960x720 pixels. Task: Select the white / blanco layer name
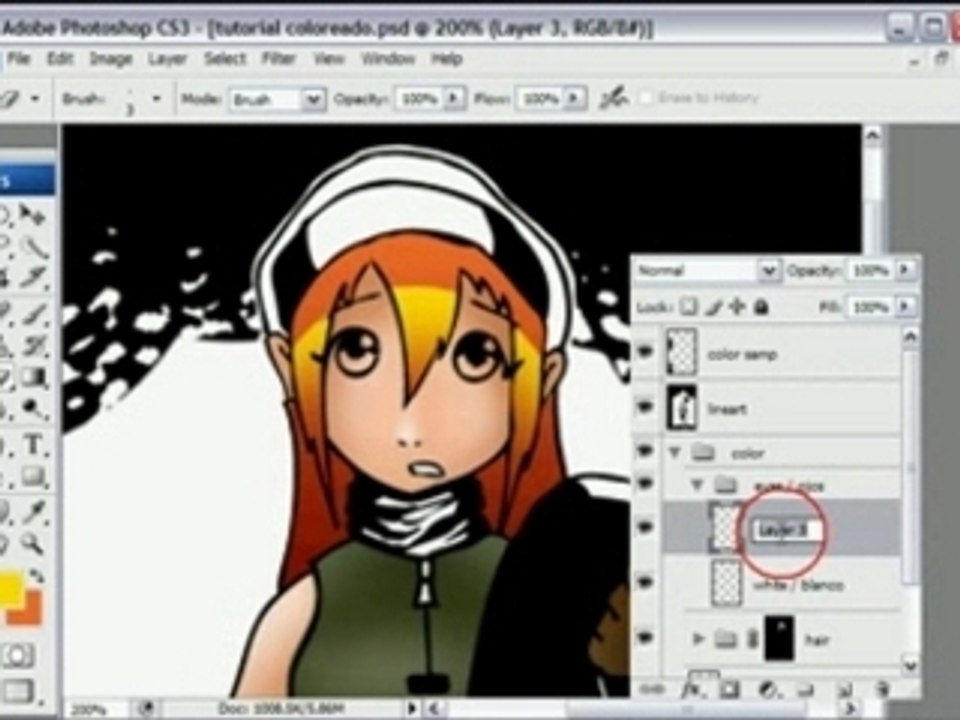pos(799,585)
